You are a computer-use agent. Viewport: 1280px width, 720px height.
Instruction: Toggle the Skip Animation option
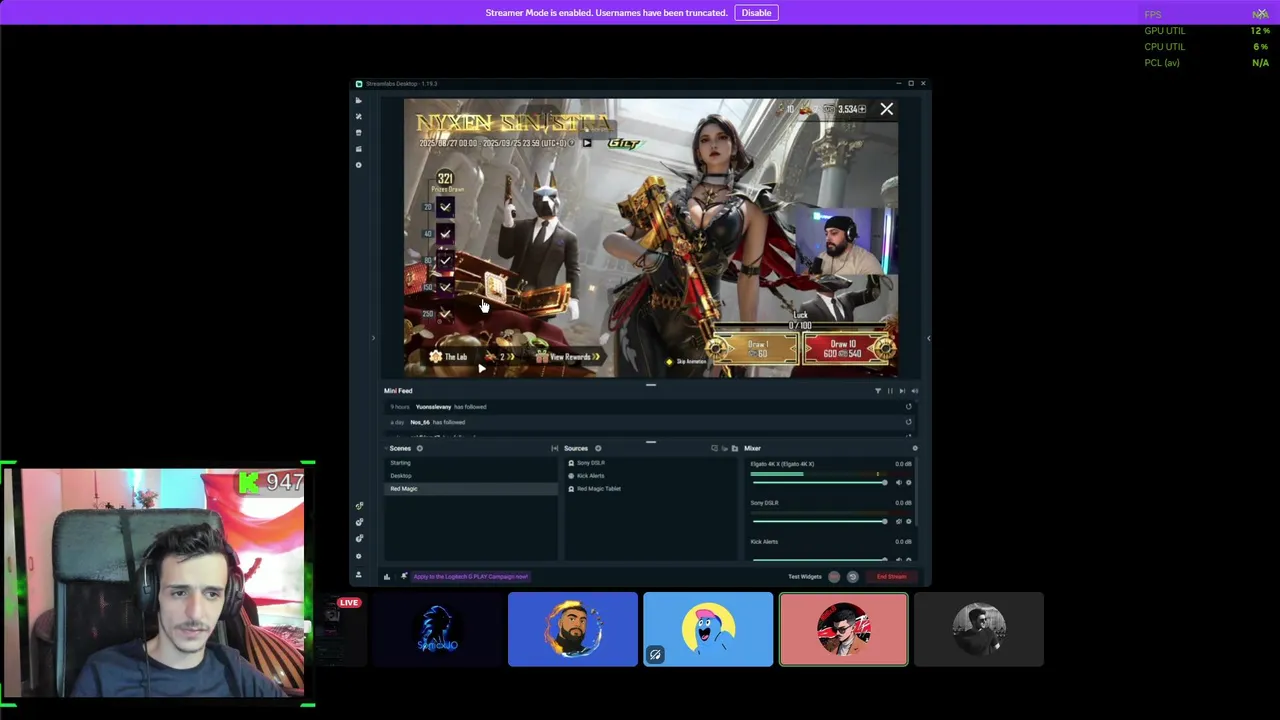(x=688, y=362)
